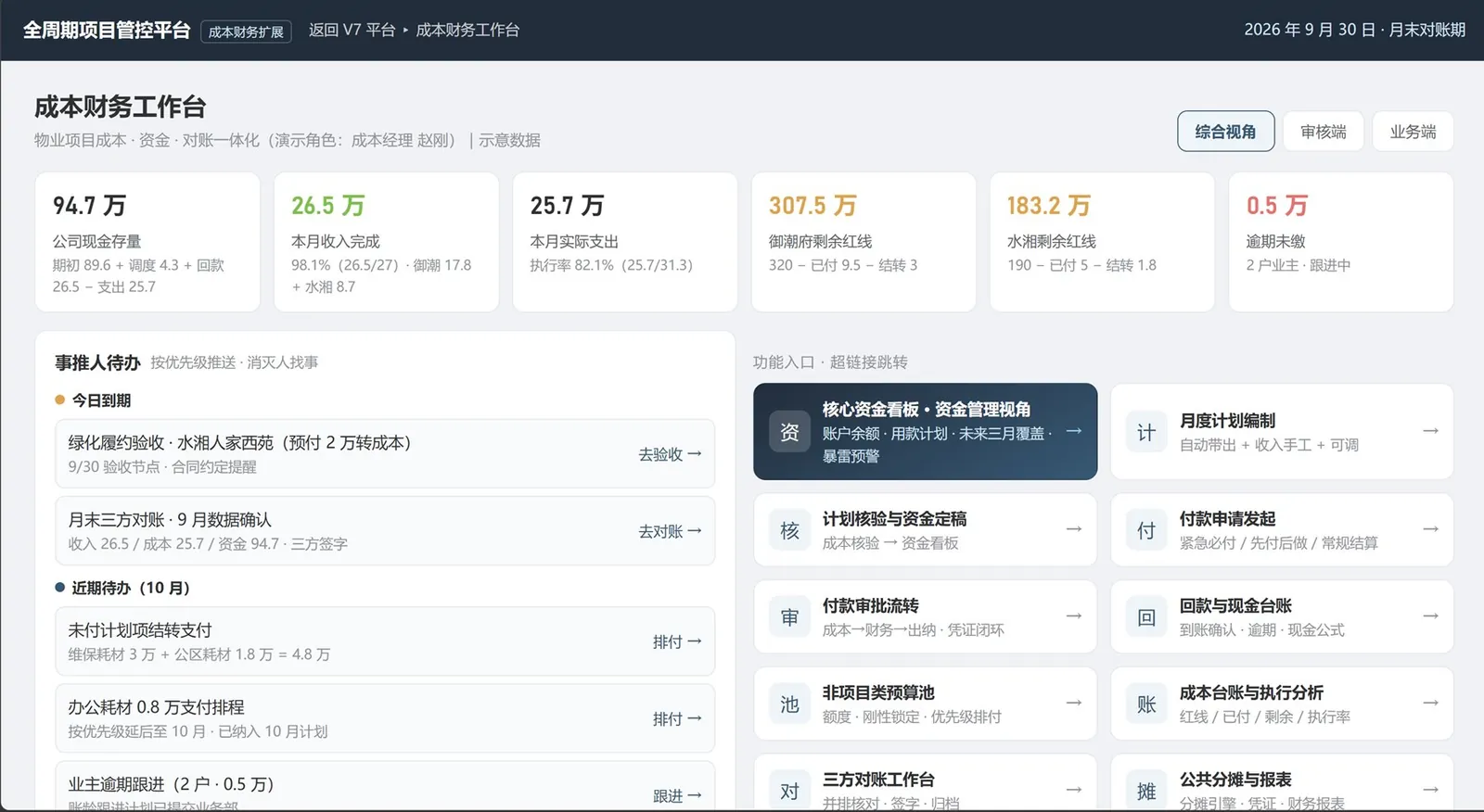The image size is (1484, 812).
Task: Click the arrow on 成本台账与执行分析 card
Action: click(x=1431, y=704)
